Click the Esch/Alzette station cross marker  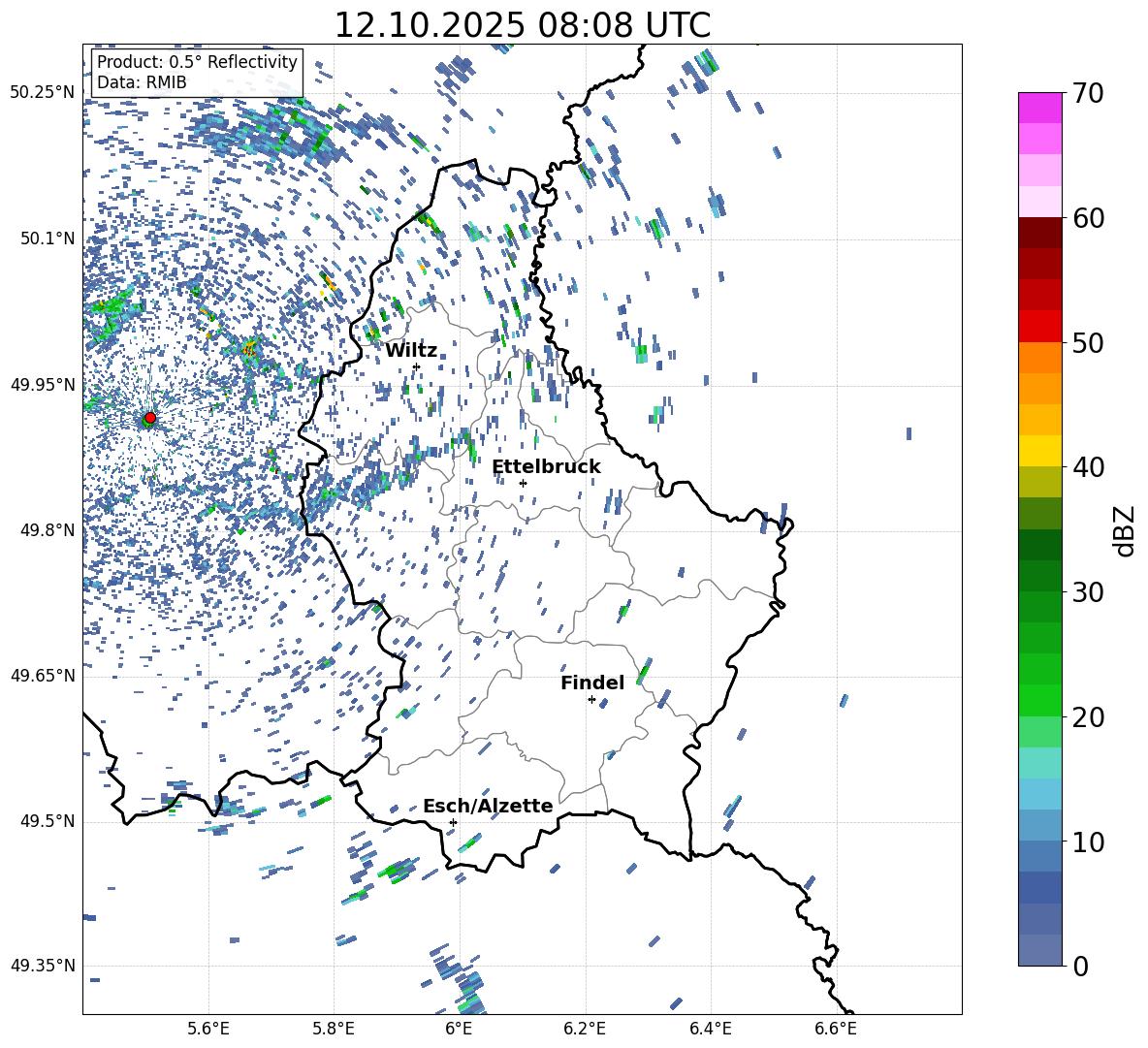[x=453, y=822]
